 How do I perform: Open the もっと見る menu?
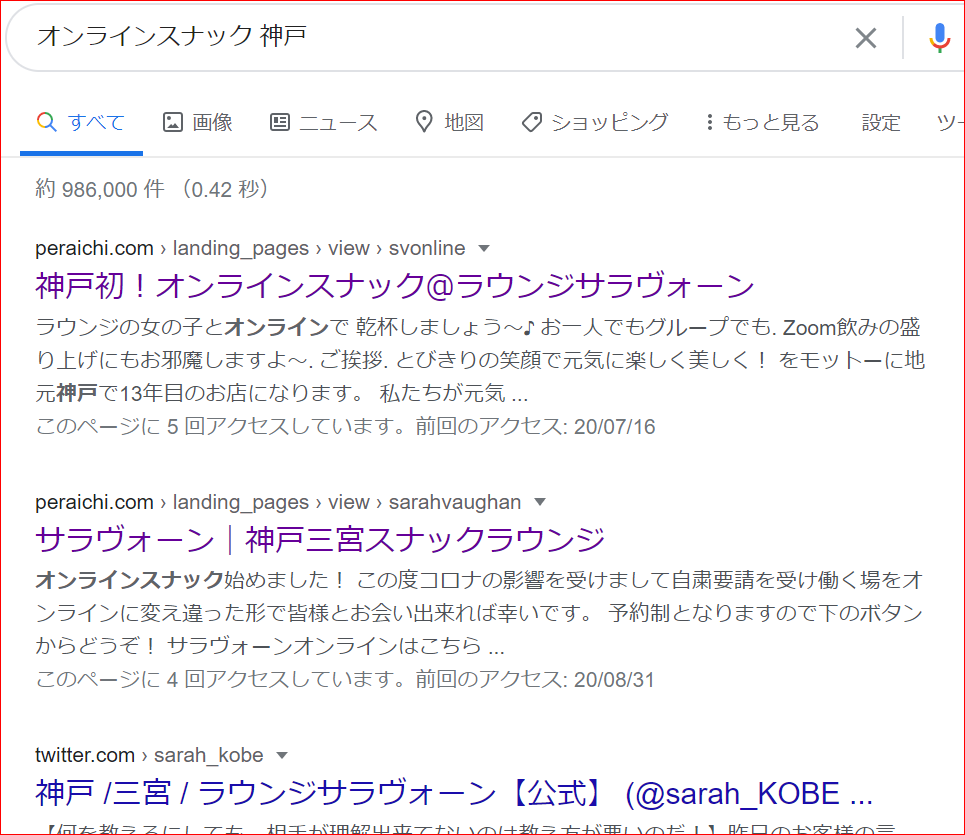coord(763,122)
